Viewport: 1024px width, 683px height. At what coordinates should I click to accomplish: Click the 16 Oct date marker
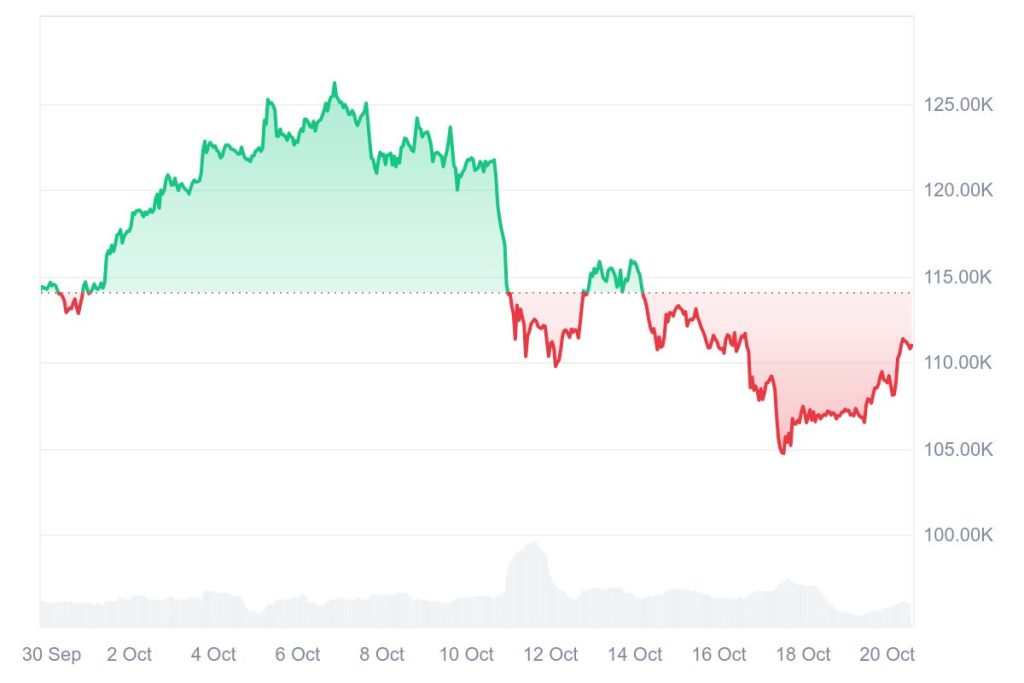718,655
